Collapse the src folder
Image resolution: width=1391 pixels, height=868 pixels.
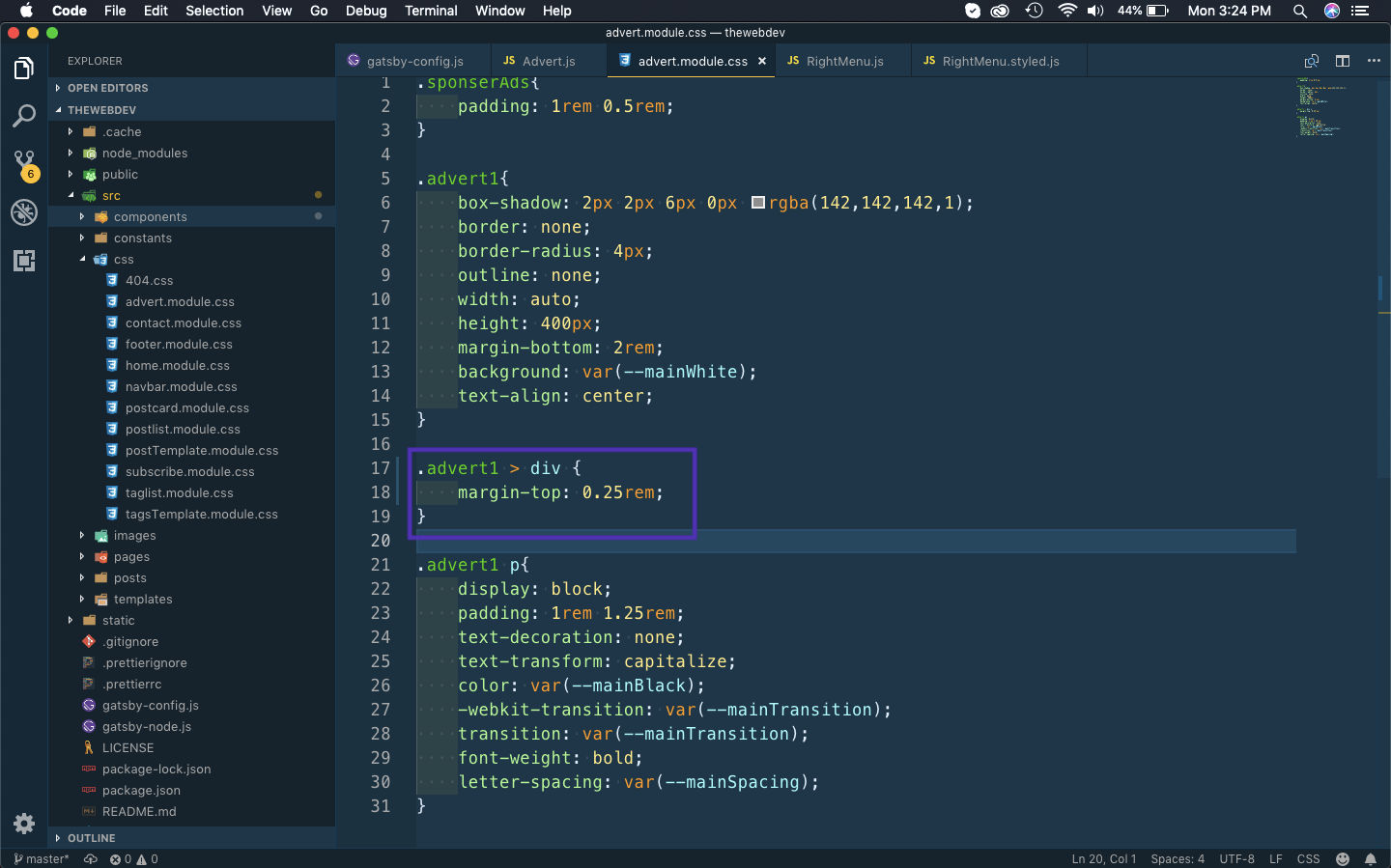pos(192,196)
